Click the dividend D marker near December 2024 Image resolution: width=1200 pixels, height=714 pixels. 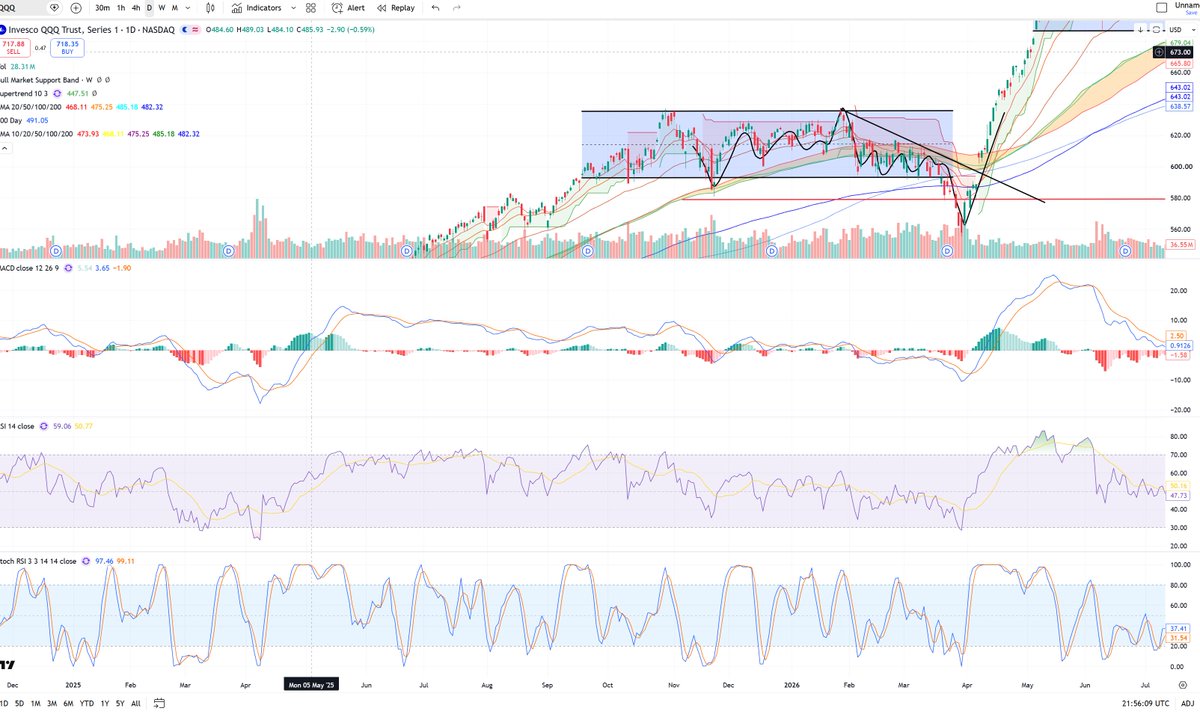point(56,251)
